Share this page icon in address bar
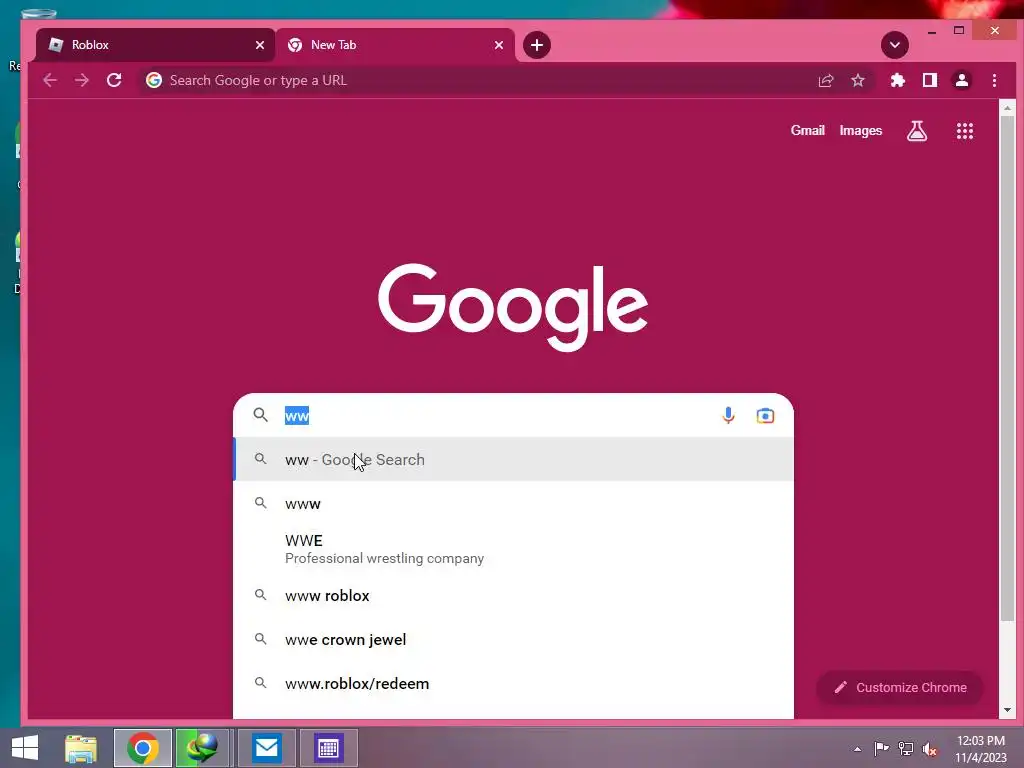This screenshot has width=1024, height=768. click(x=825, y=80)
